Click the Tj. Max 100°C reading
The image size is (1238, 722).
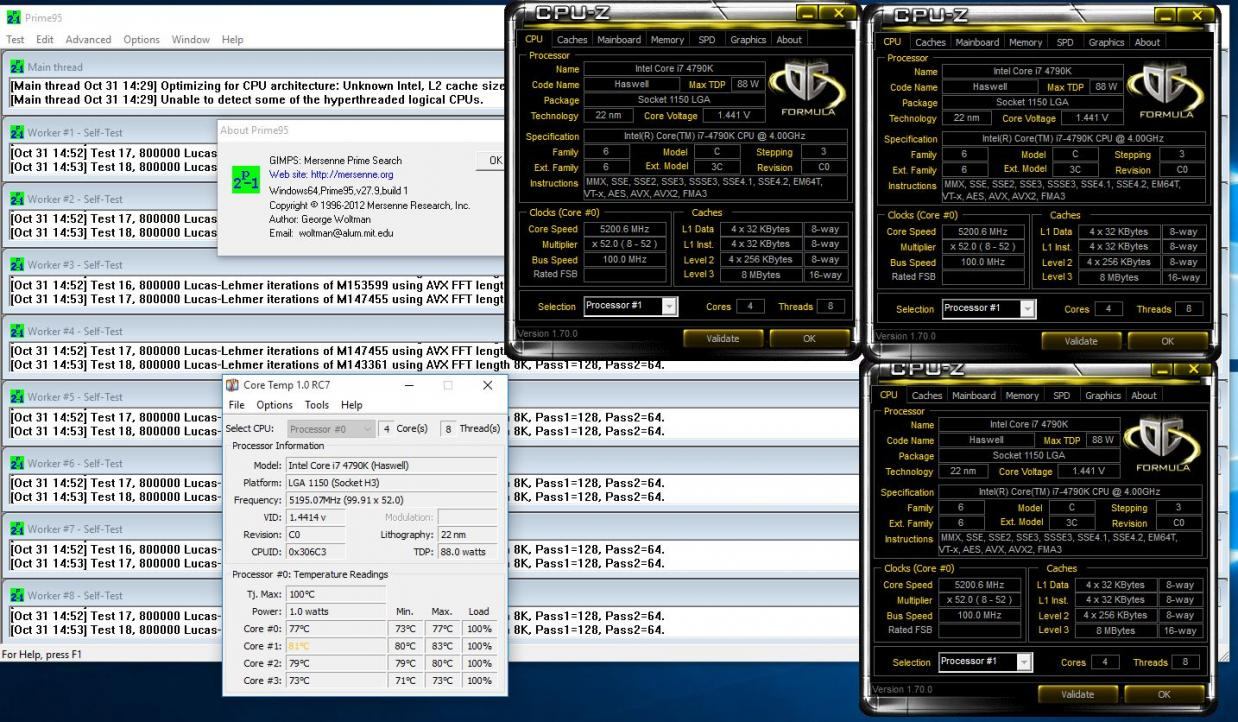click(x=335, y=595)
